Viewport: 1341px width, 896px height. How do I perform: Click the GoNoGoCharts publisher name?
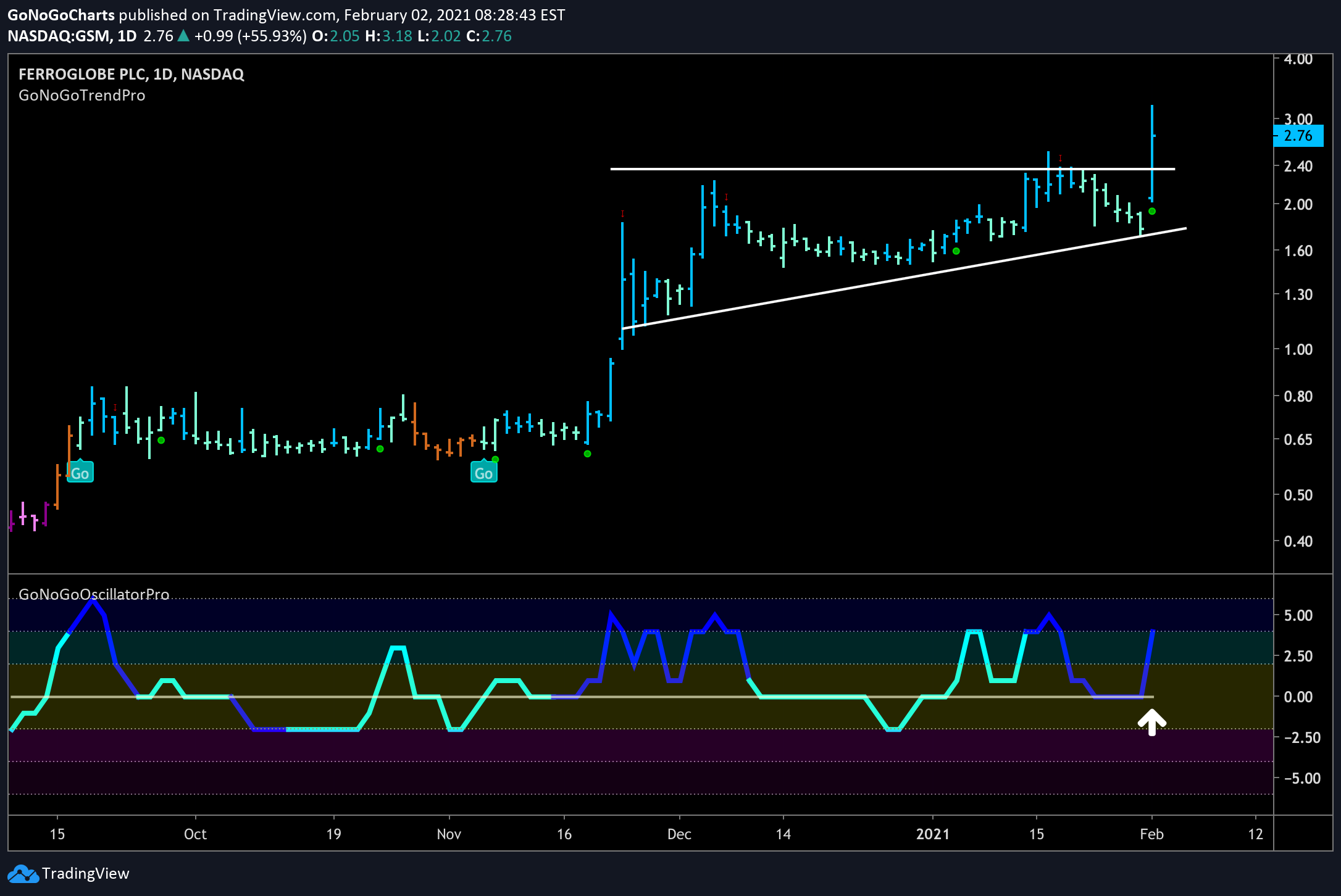[61, 15]
